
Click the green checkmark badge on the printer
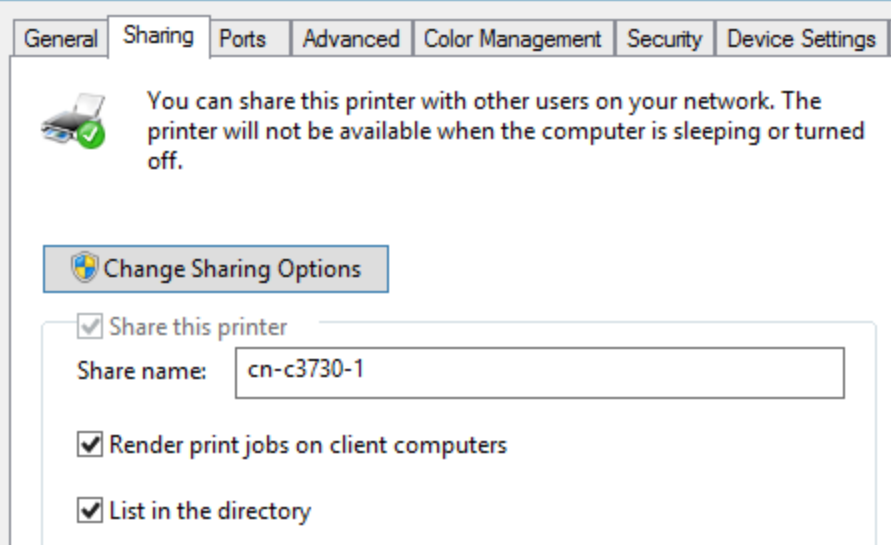point(92,134)
